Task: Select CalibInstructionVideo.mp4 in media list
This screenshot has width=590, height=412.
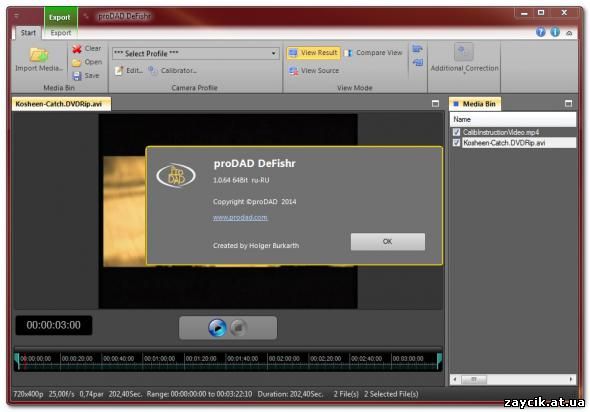Action: (500, 132)
